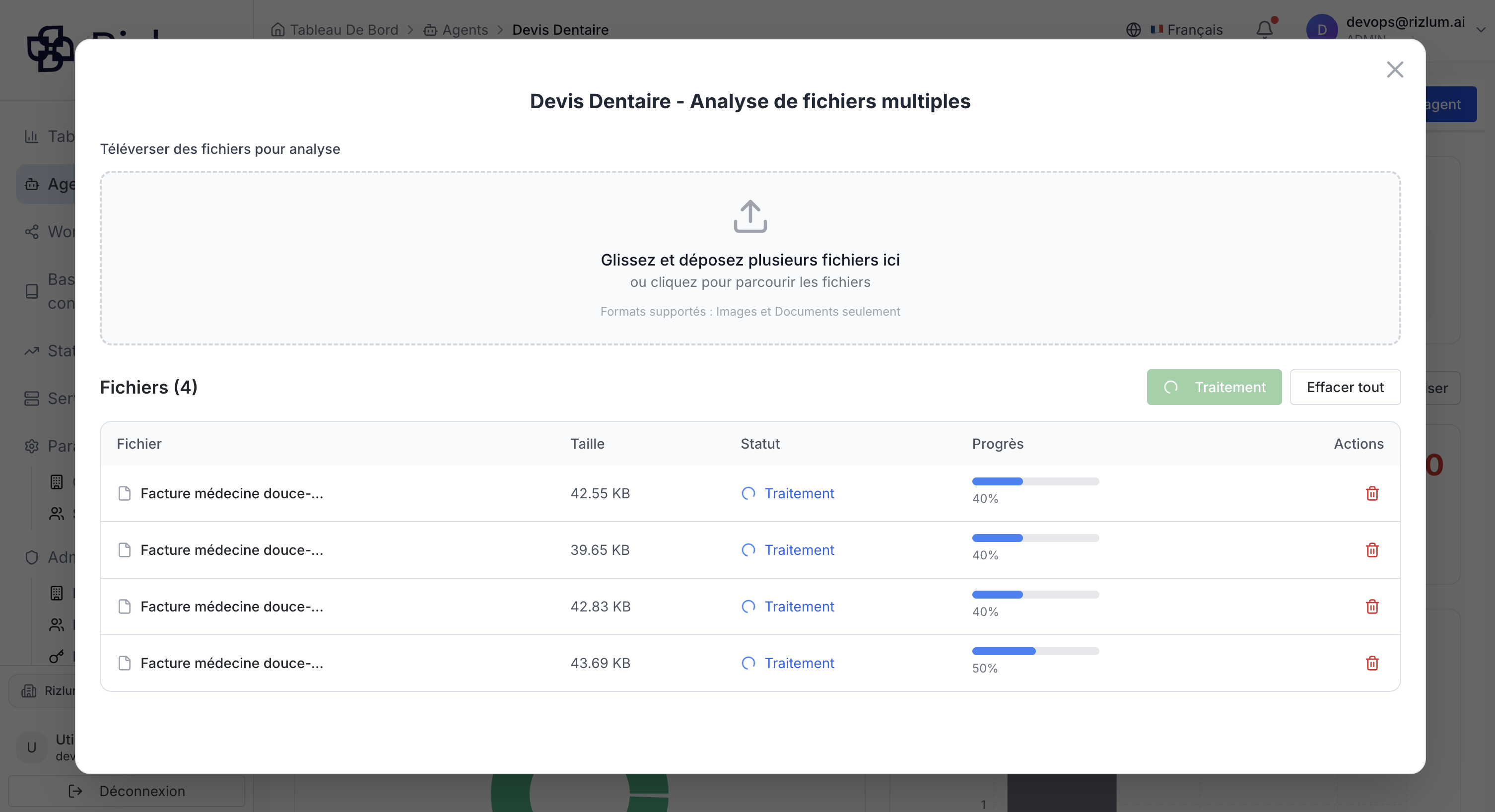The height and width of the screenshot is (812, 1495).
Task: Click the Devis Dentaire breadcrumb text
Action: 560,30
